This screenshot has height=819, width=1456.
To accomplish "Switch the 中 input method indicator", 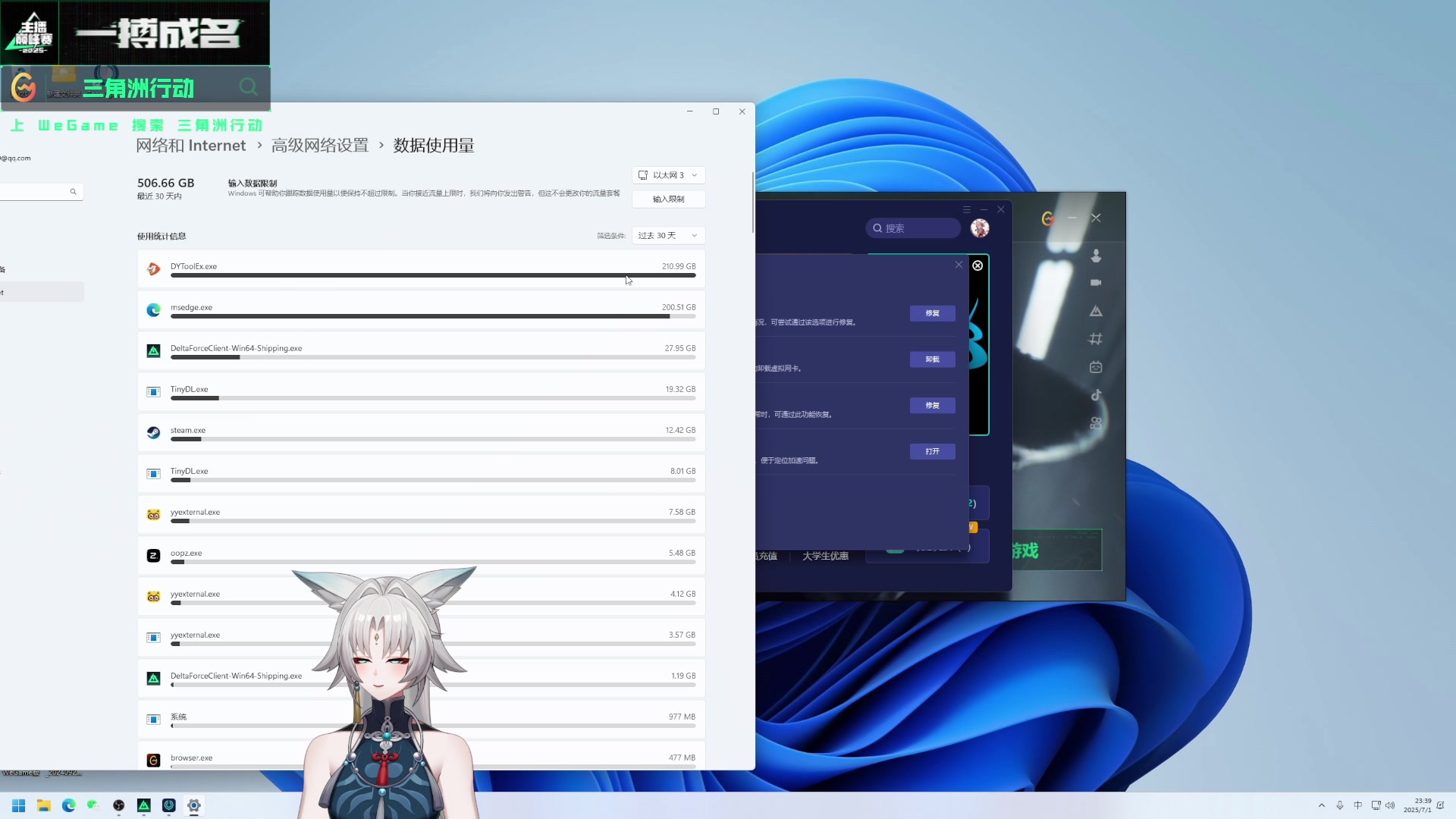I will coord(1357,805).
